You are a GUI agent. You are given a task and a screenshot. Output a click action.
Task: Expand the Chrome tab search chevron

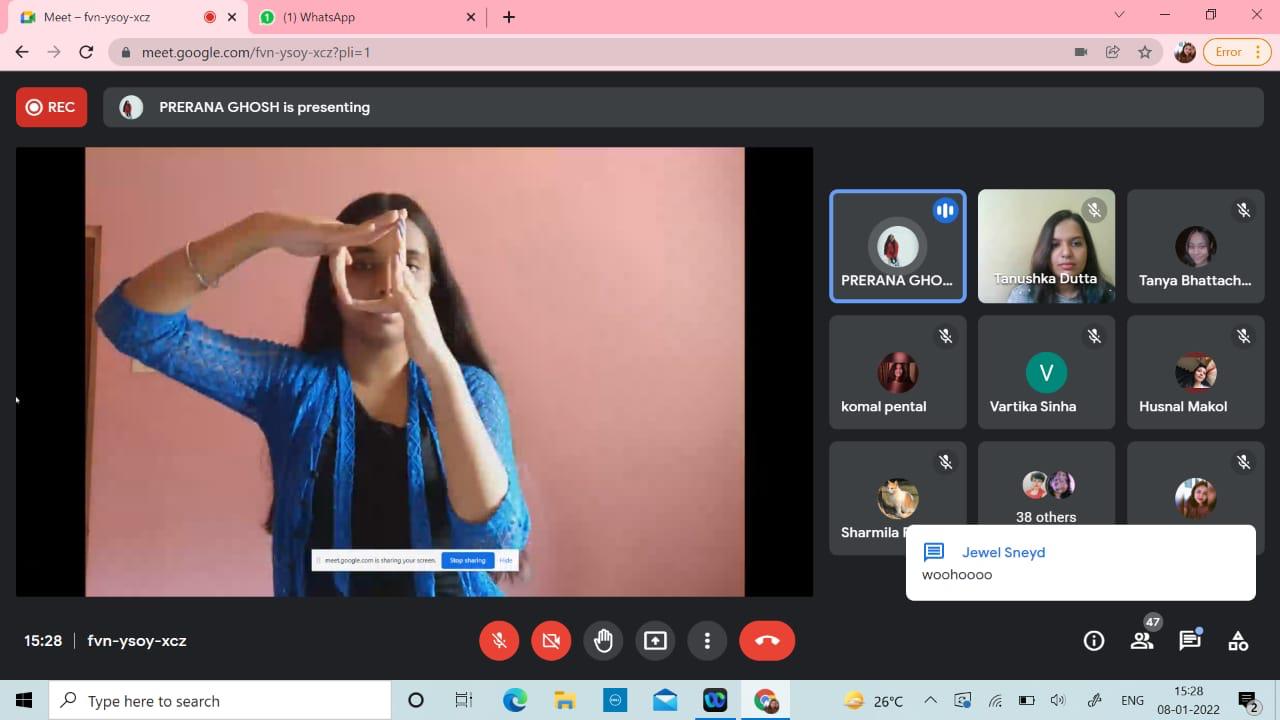[x=1119, y=15]
